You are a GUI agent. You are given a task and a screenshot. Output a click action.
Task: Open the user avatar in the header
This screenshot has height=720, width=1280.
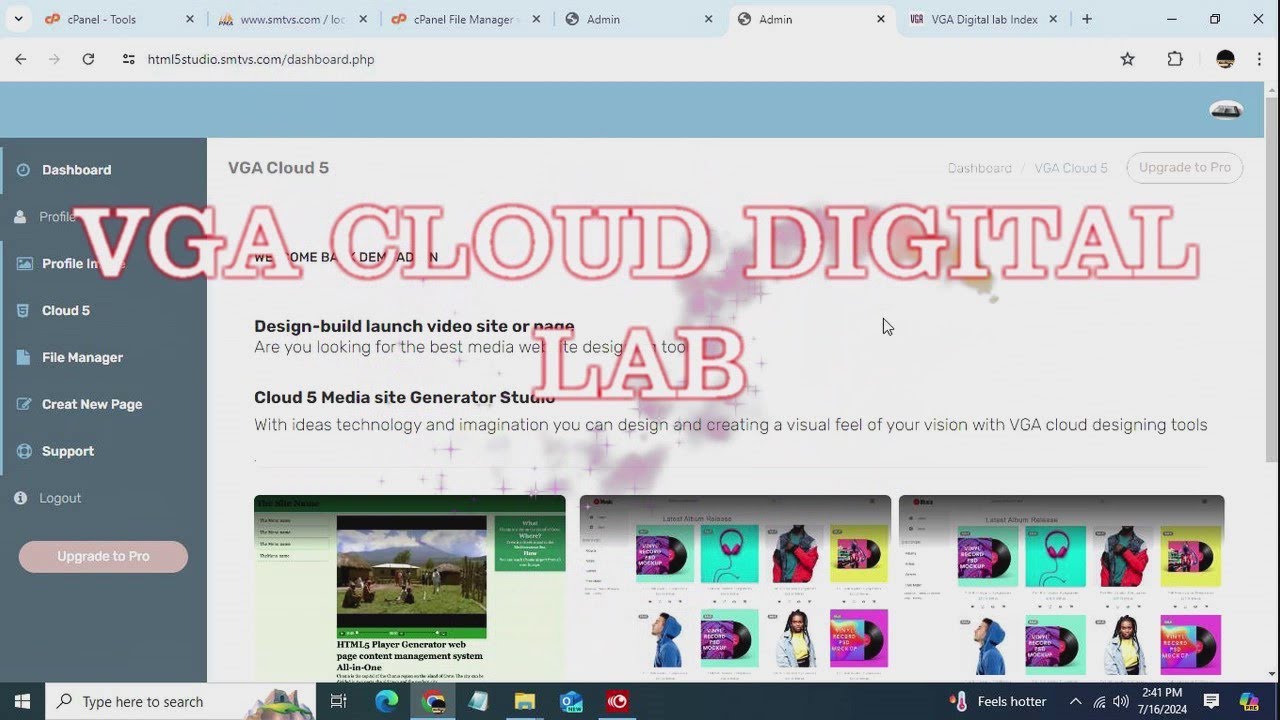1226,110
